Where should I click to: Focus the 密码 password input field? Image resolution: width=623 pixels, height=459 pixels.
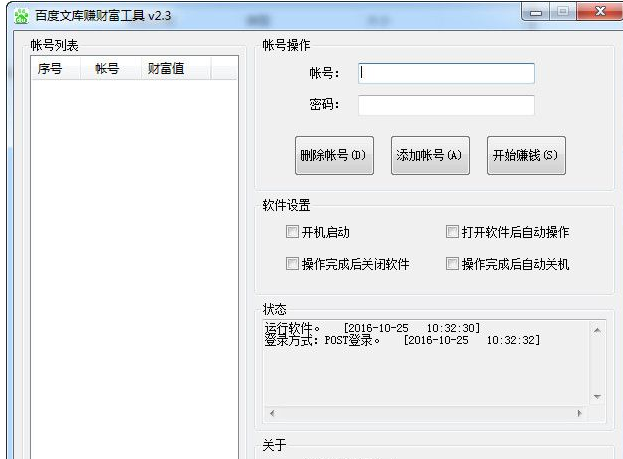(446, 105)
